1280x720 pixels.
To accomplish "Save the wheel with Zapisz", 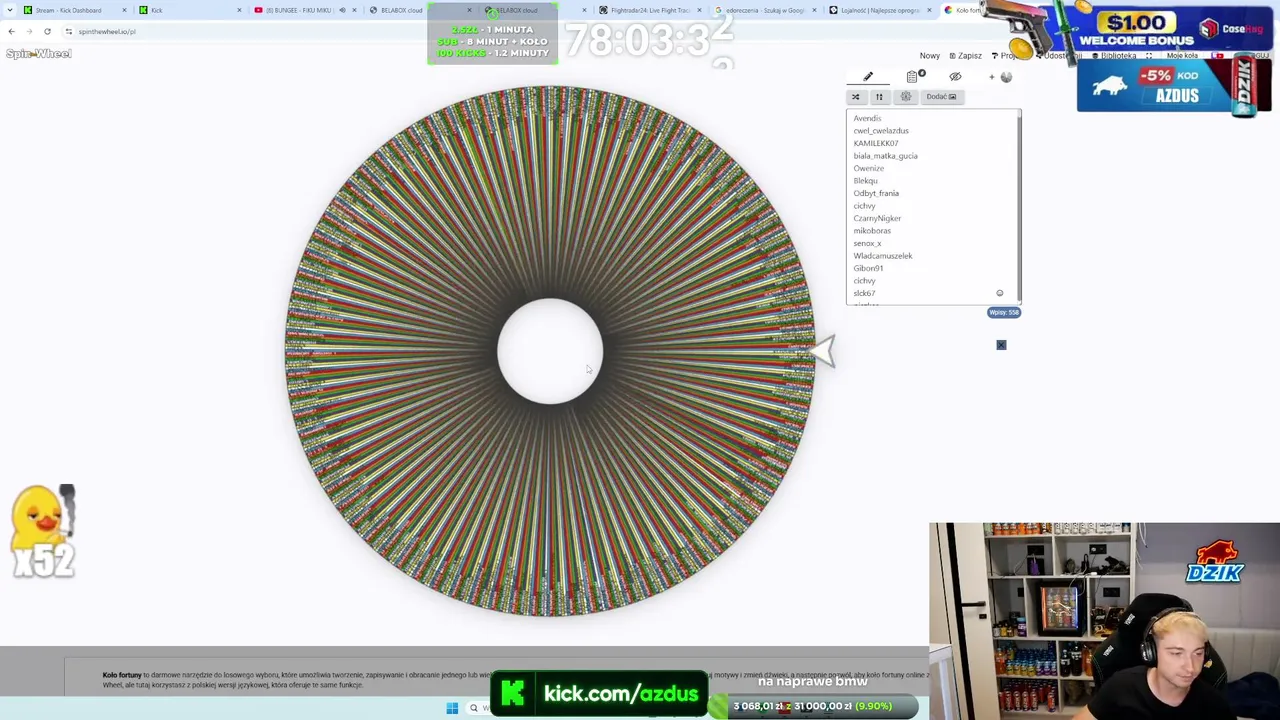I will click(966, 56).
